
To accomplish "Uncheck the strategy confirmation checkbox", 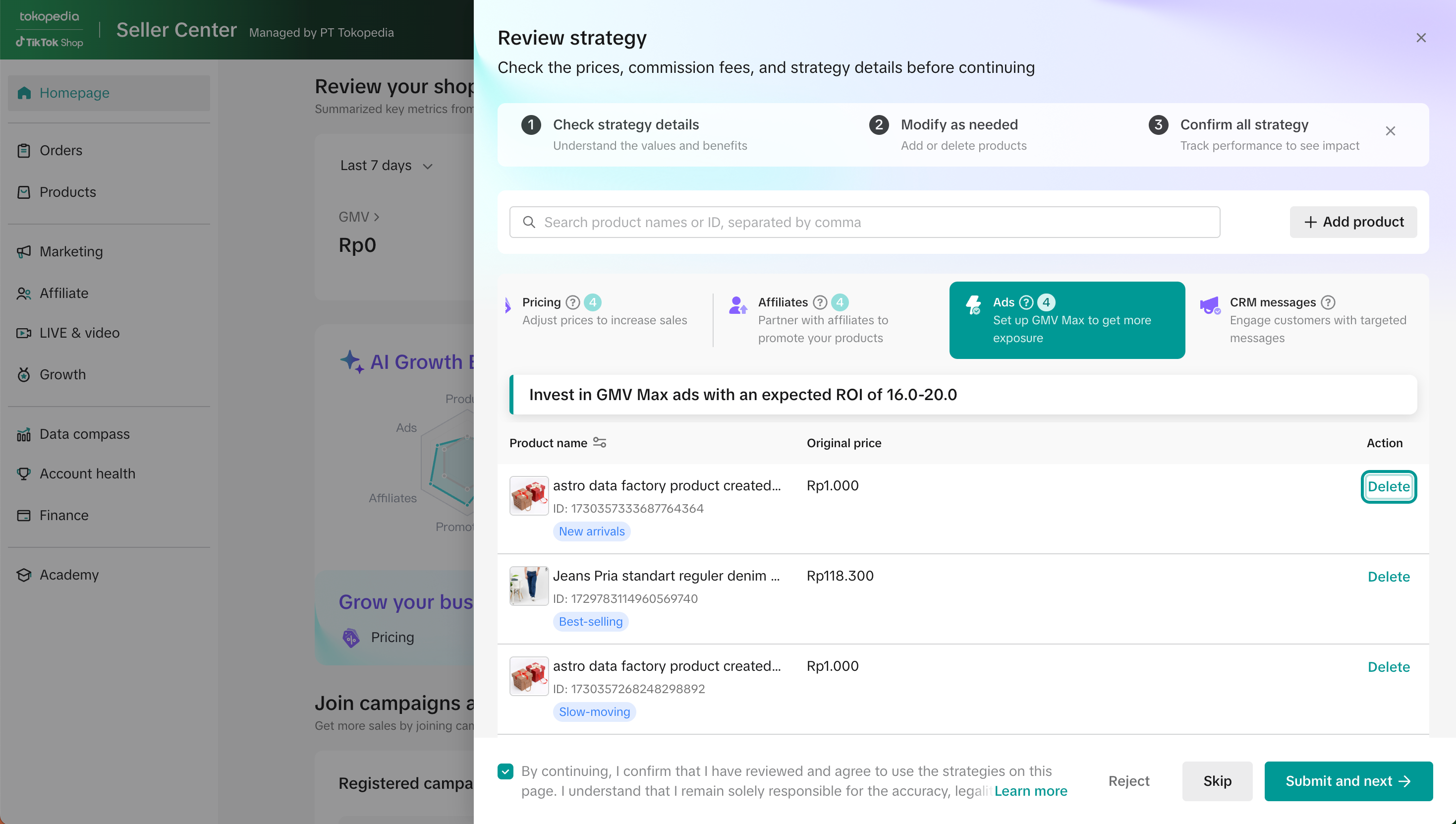I will tap(505, 771).
